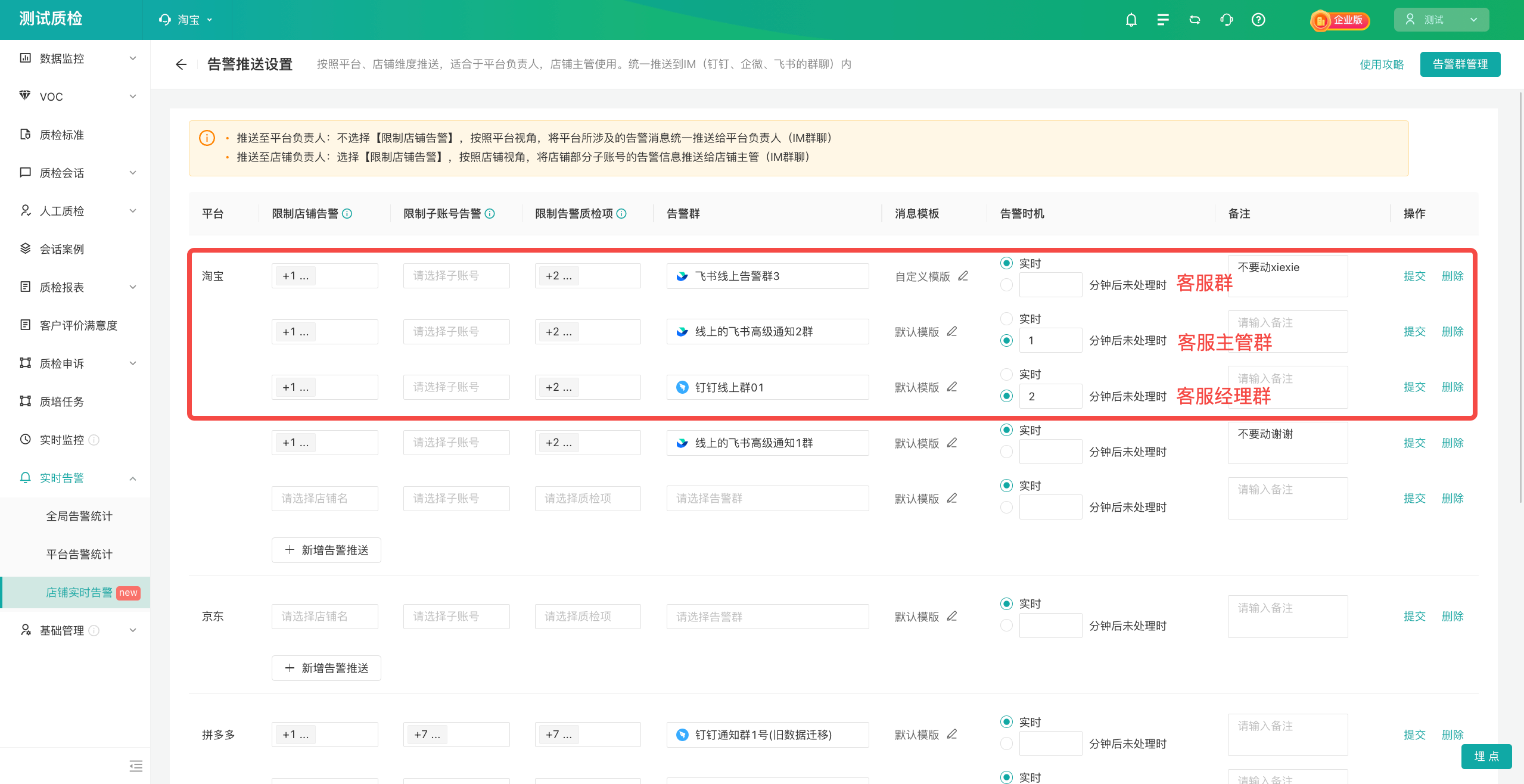
Task: Click minutes input containing 1 for 通知2群 row
Action: [x=1050, y=340]
